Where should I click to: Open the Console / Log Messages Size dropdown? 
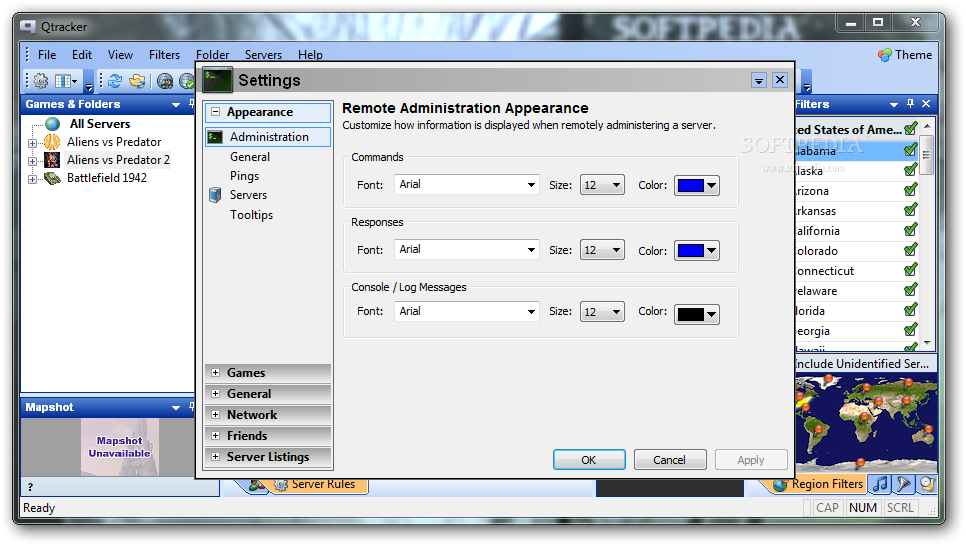coord(602,312)
